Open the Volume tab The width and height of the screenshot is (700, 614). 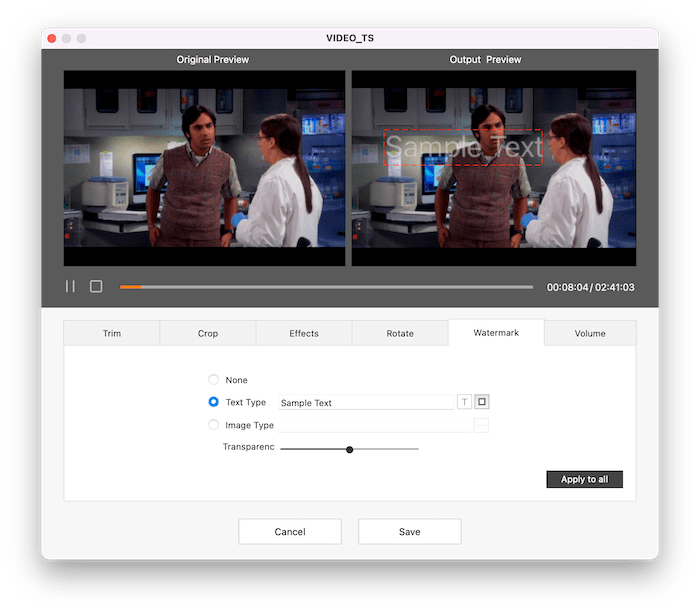pyautogui.click(x=590, y=333)
